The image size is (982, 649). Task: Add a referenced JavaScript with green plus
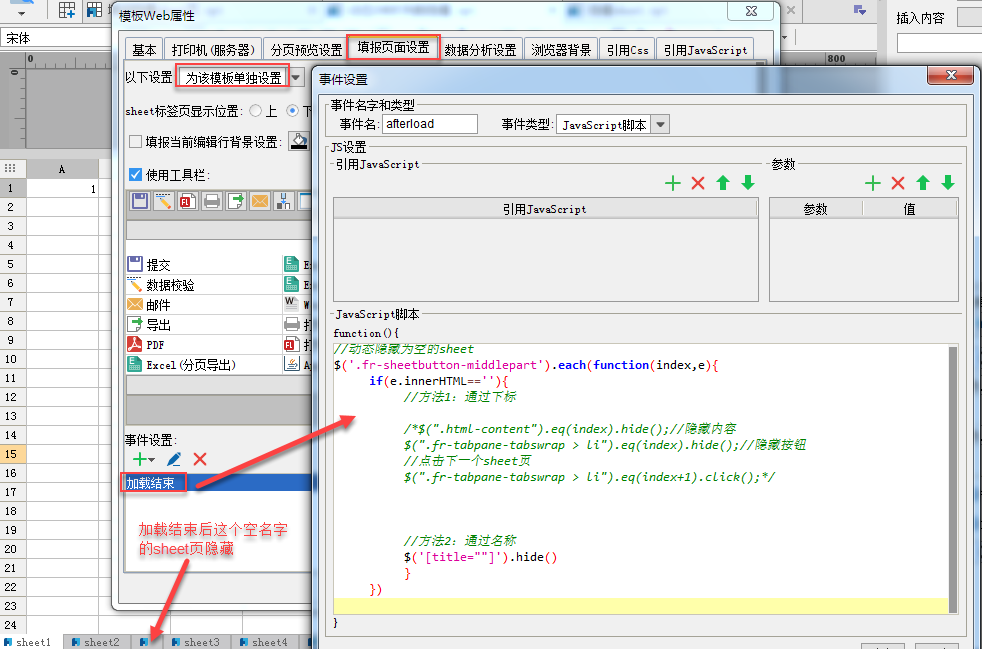[673, 183]
